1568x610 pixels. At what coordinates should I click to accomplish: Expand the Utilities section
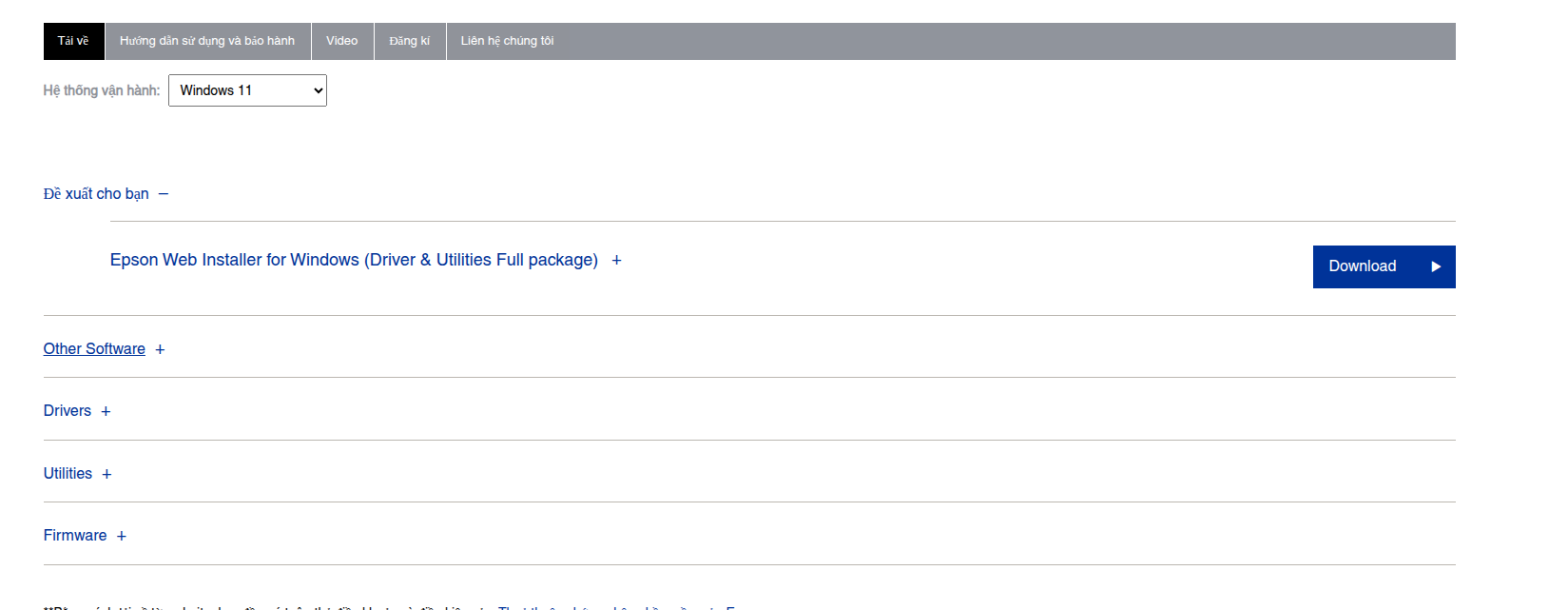click(68, 474)
